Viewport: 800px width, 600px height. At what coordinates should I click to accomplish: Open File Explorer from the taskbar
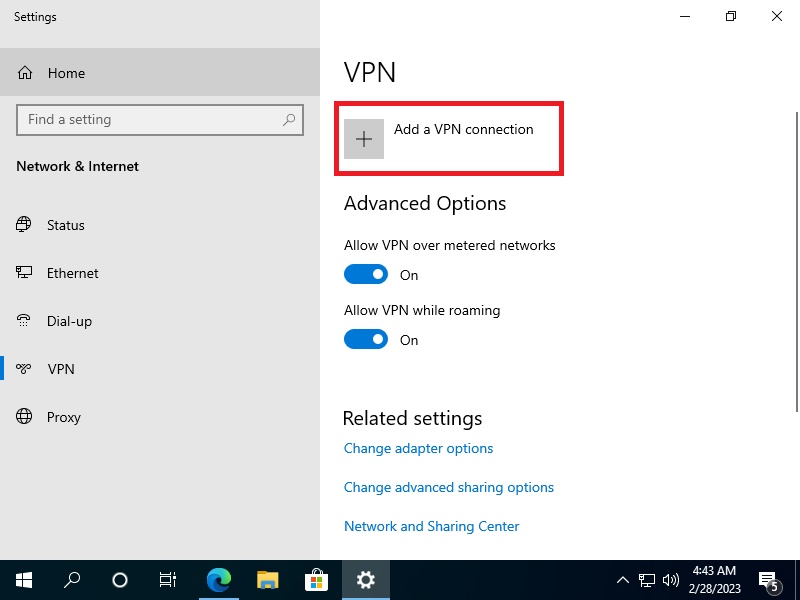click(x=267, y=580)
